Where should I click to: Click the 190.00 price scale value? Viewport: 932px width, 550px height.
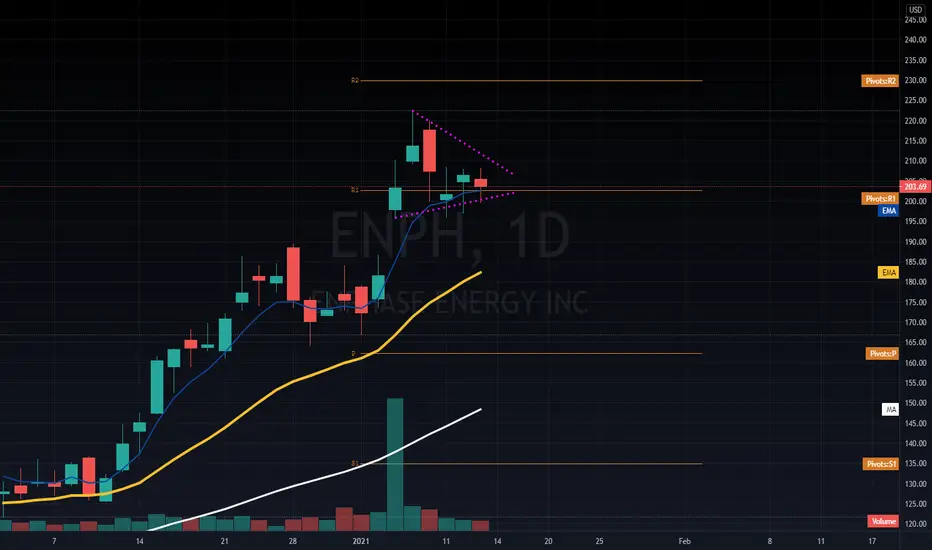tap(915, 242)
